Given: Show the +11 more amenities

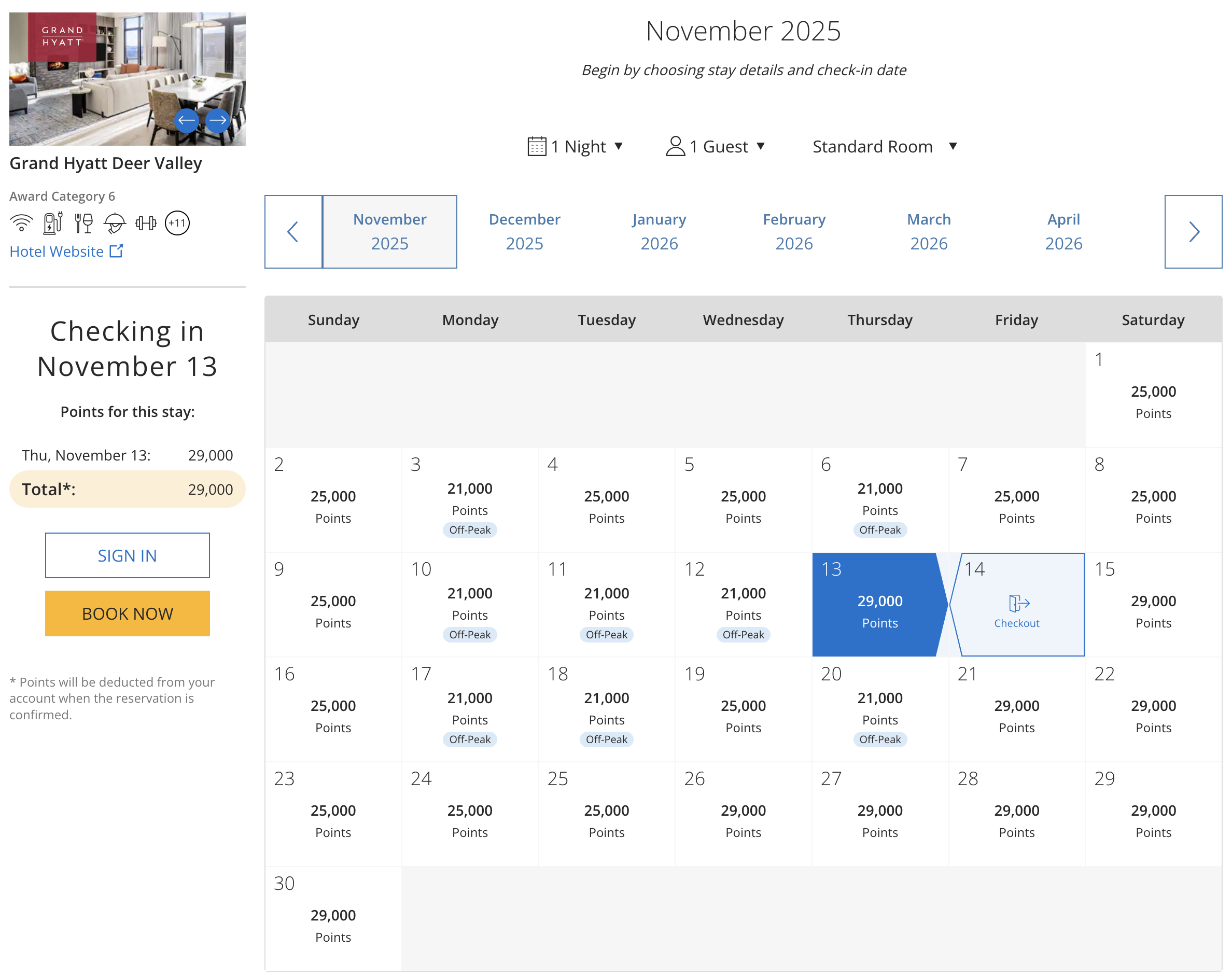Looking at the screenshot, I should (177, 223).
